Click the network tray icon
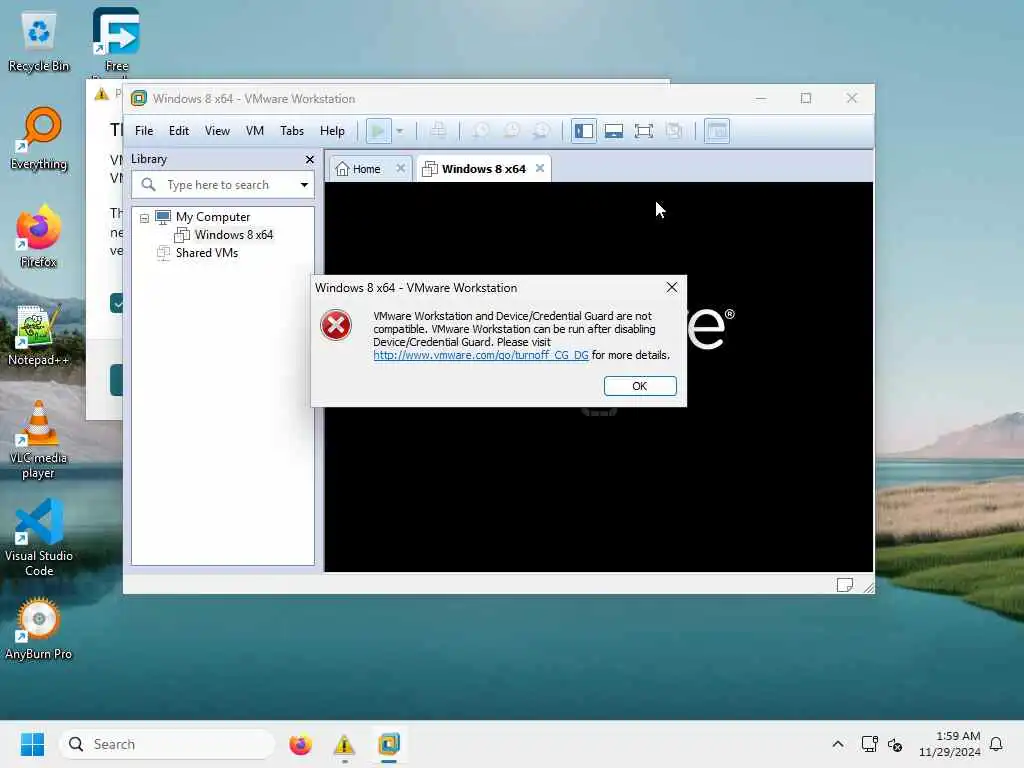Viewport: 1024px width, 768px height. (869, 744)
